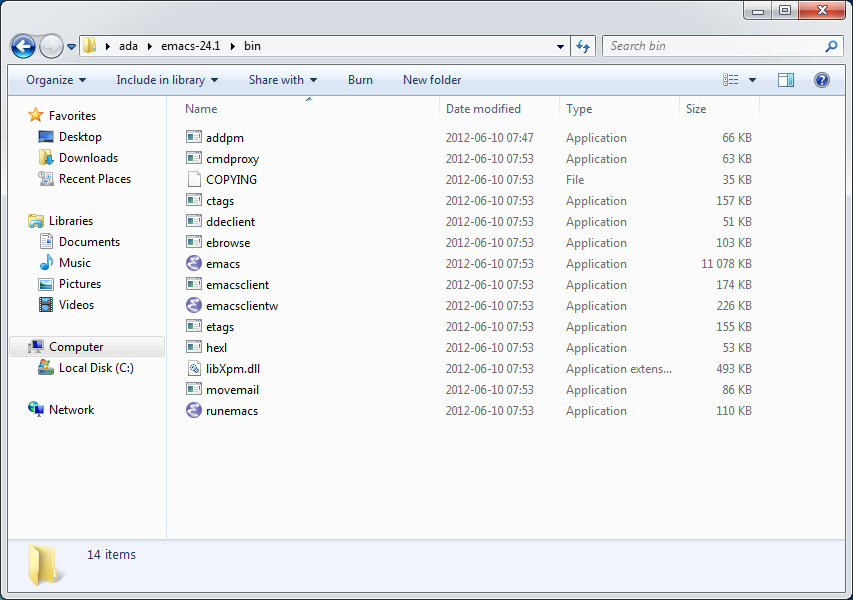The height and width of the screenshot is (600, 853).
Task: Select the libXpm.dll file icon
Action: (194, 368)
